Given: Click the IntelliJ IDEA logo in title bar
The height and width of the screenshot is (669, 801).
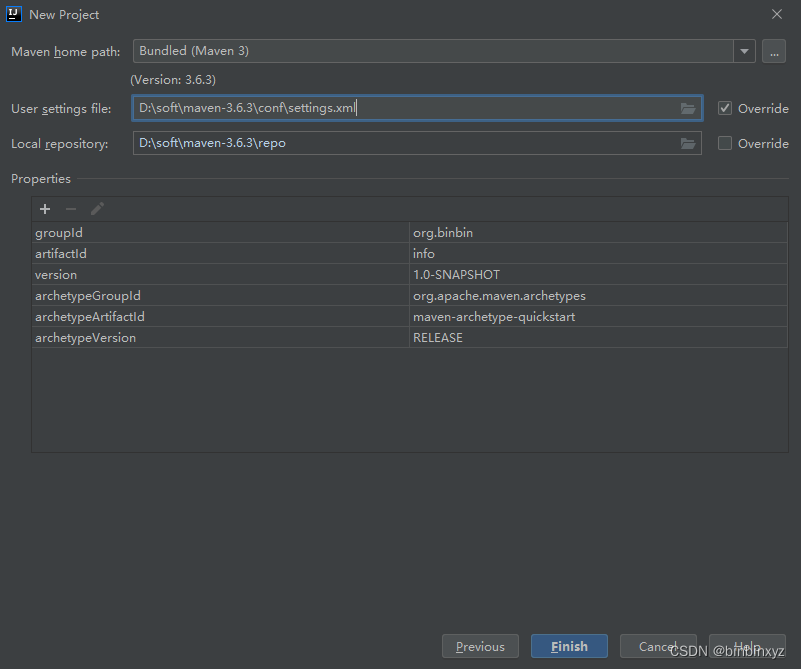Looking at the screenshot, I should [x=14, y=14].
